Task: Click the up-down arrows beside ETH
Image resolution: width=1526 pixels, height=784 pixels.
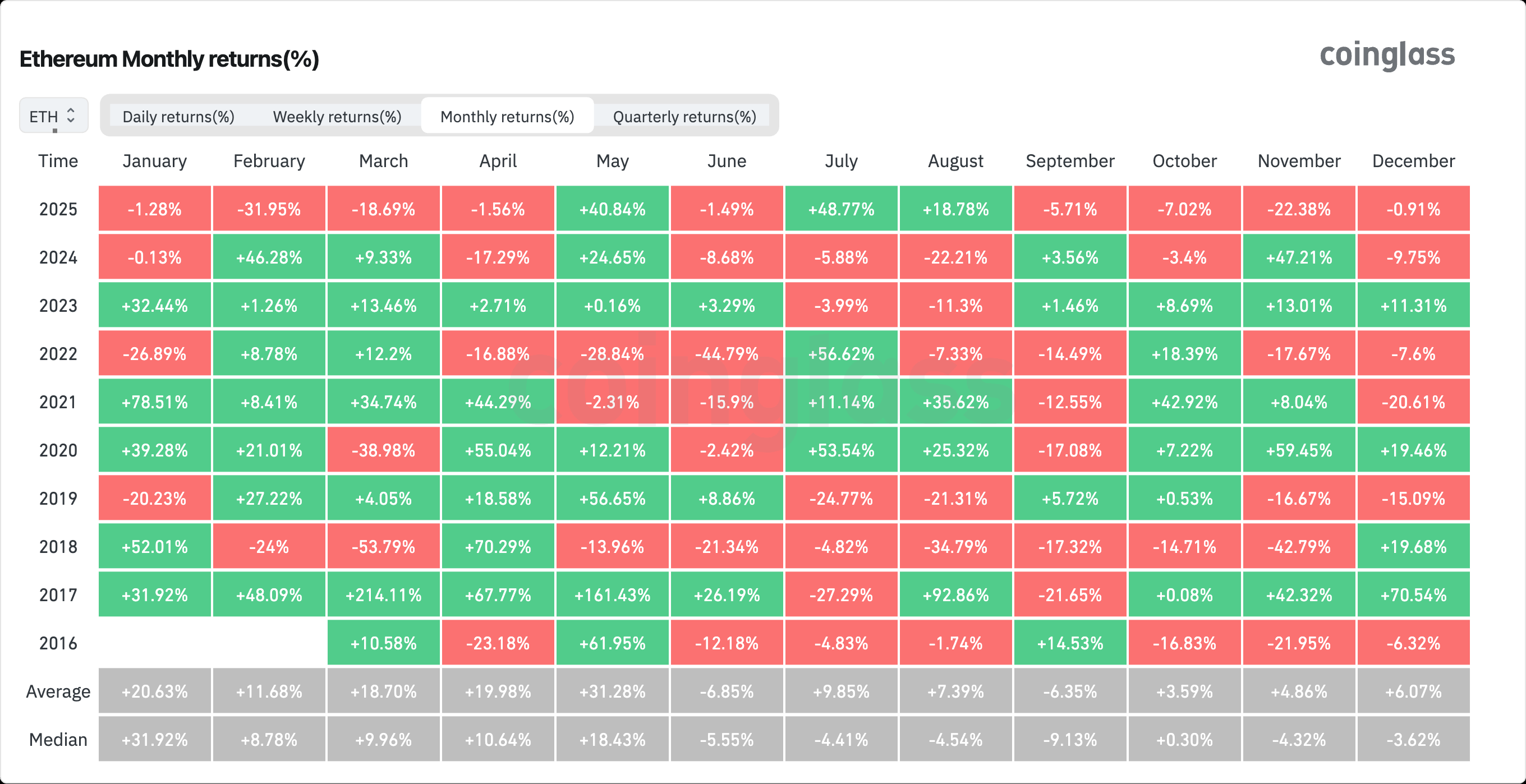Action: point(71,115)
